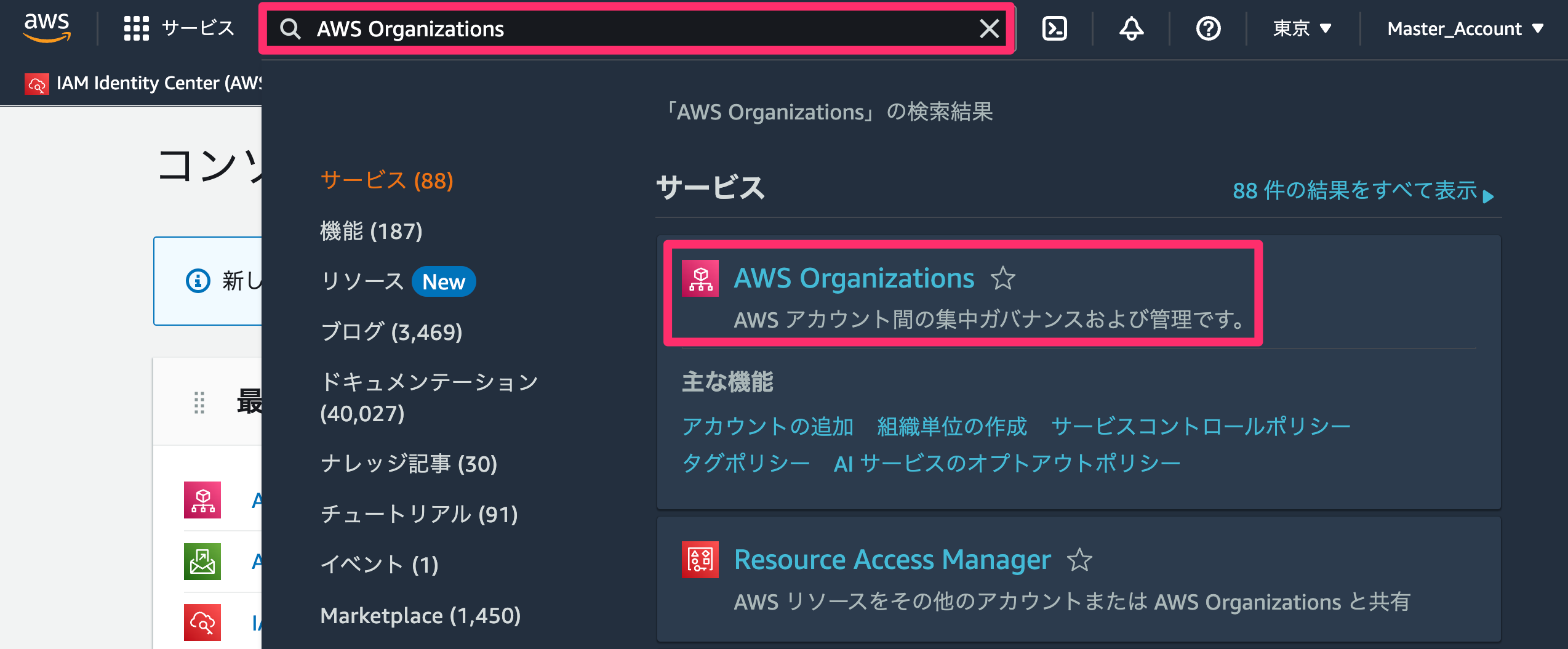Click the Resource Access Manager service icon
Image resolution: width=1568 pixels, height=649 pixels.
tap(700, 560)
